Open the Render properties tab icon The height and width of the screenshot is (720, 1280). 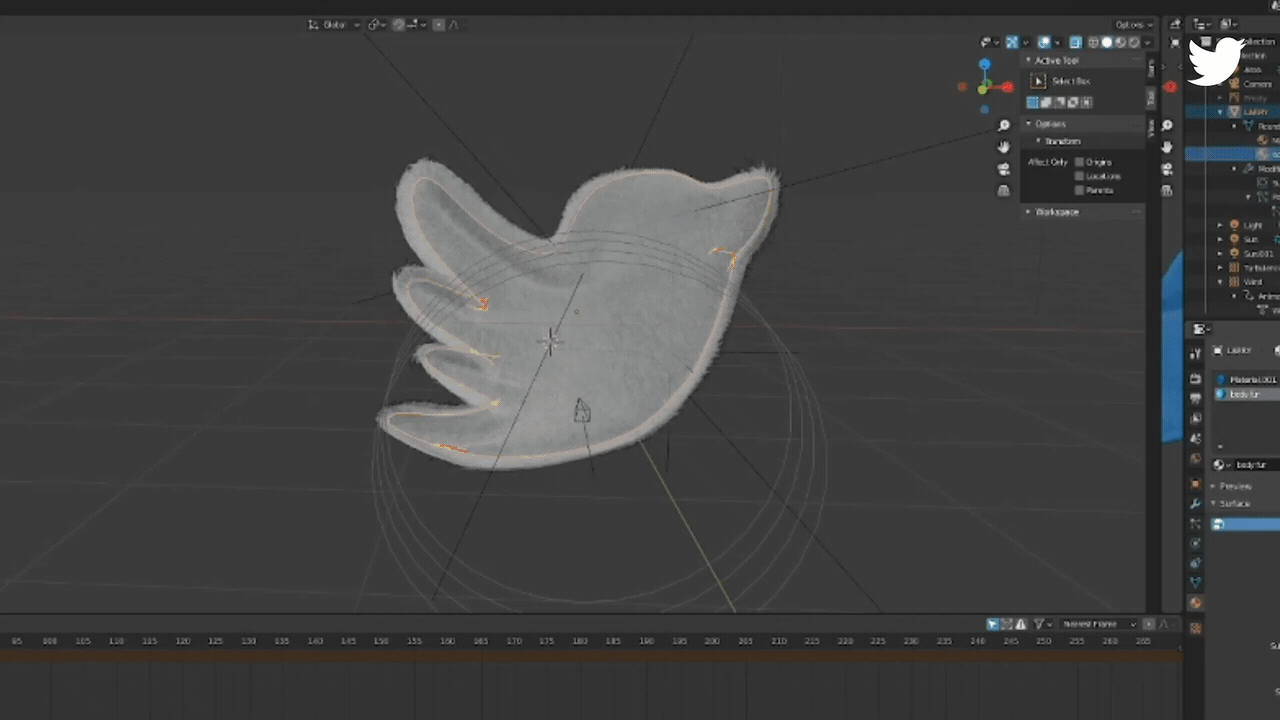pos(1195,378)
